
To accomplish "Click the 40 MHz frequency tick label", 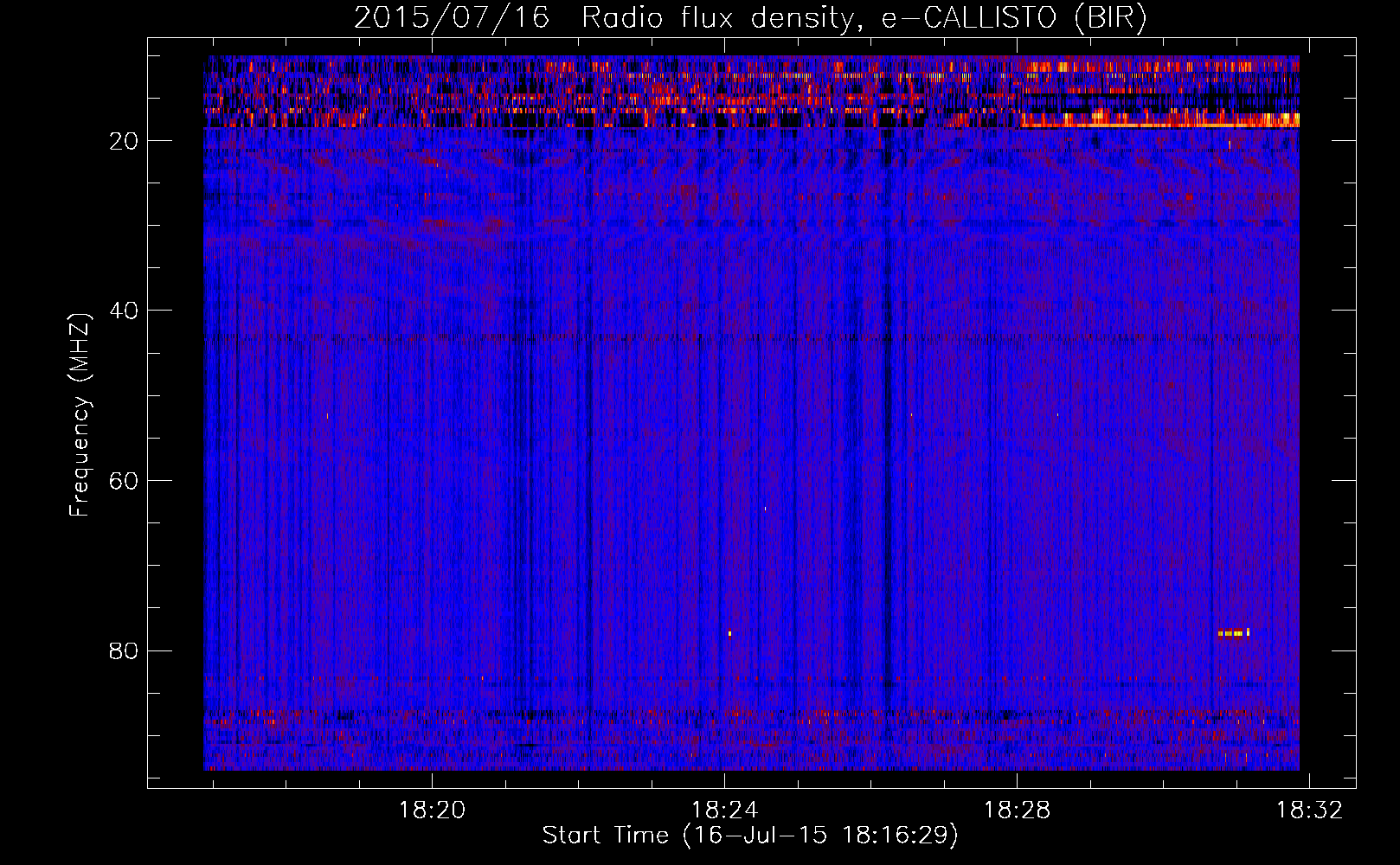I will [x=125, y=311].
